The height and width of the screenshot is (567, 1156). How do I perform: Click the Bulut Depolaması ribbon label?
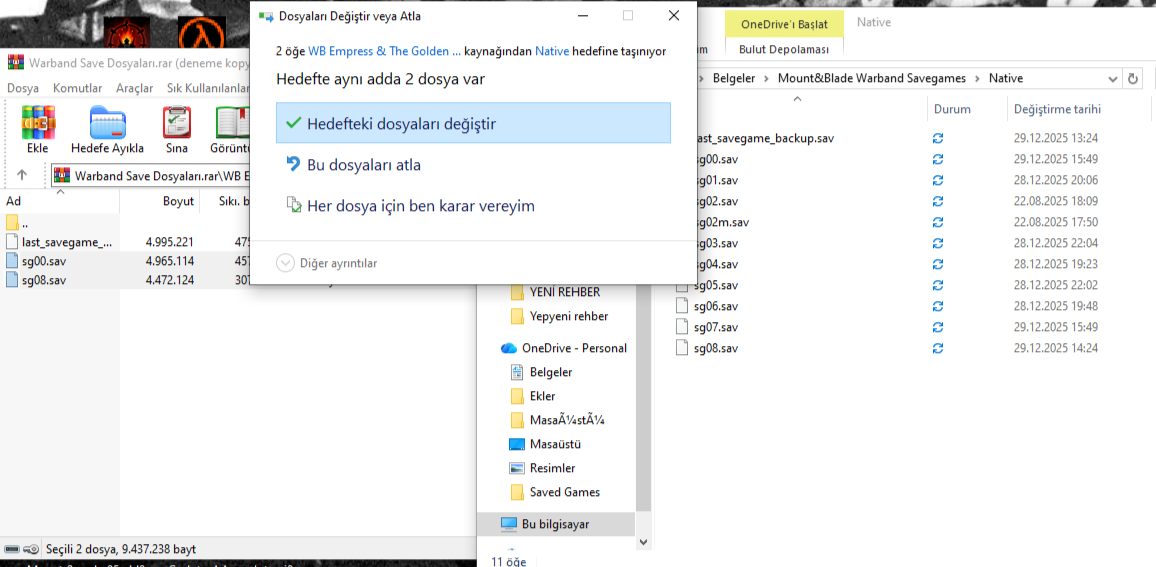coord(784,49)
